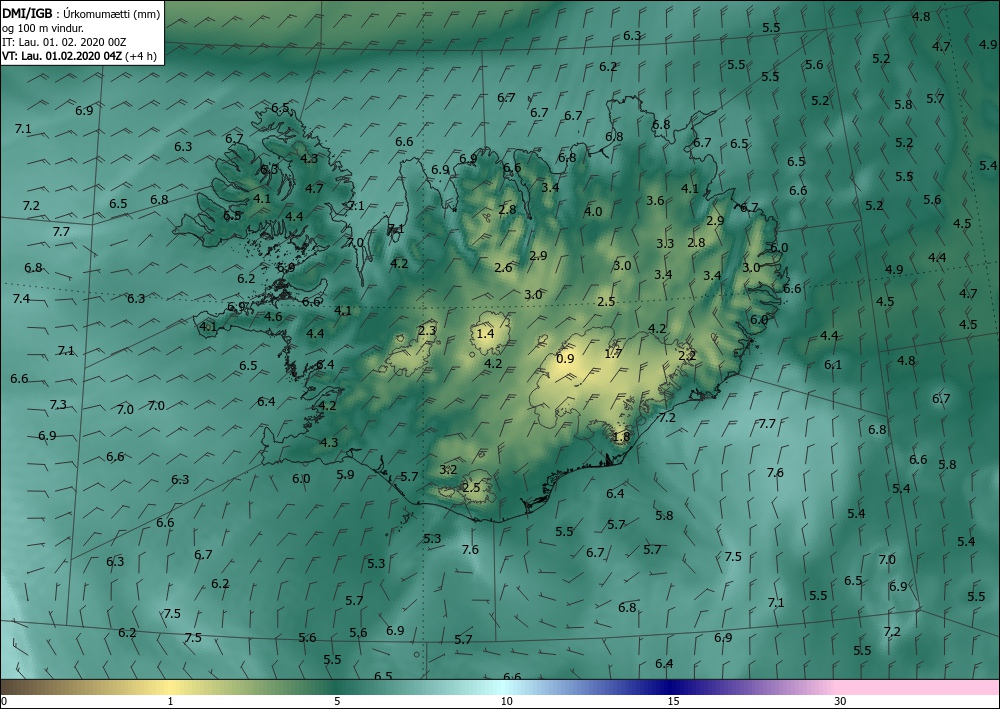Click the '1' label on the color scale

click(x=170, y=701)
